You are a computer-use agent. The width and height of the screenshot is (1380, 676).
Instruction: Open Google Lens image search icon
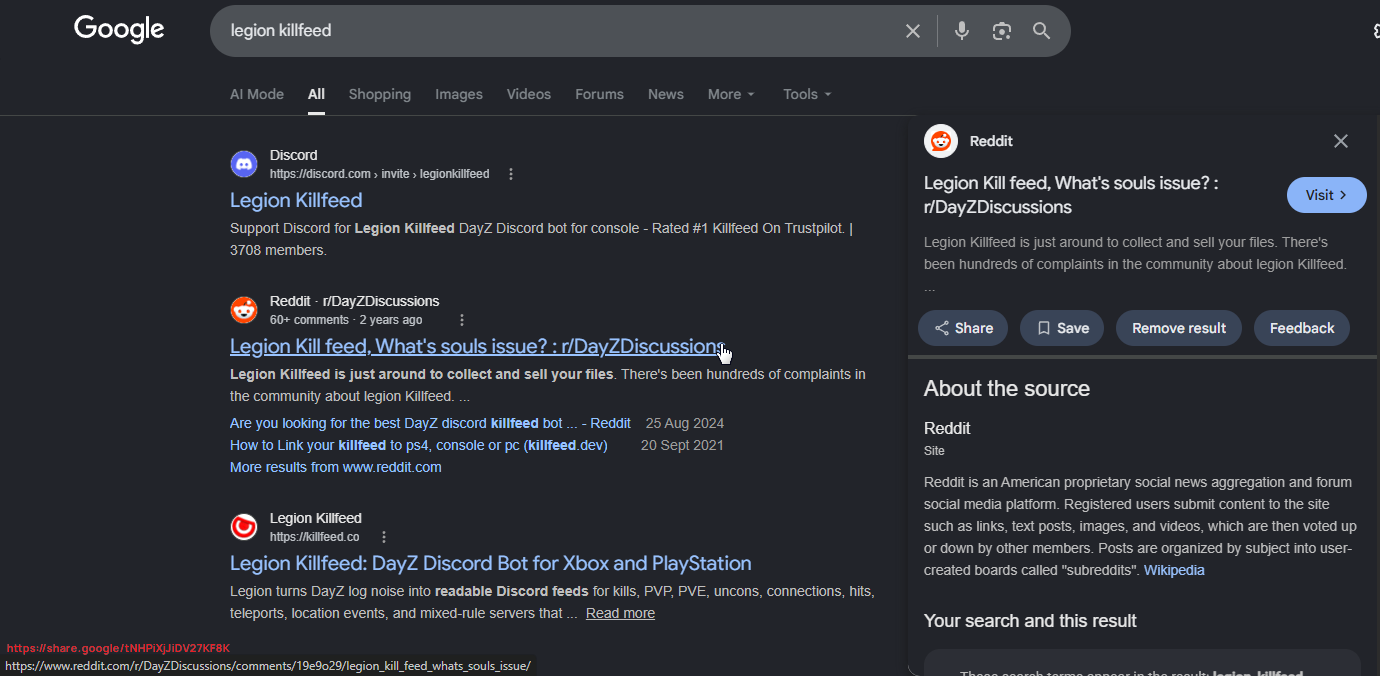tap(1002, 31)
